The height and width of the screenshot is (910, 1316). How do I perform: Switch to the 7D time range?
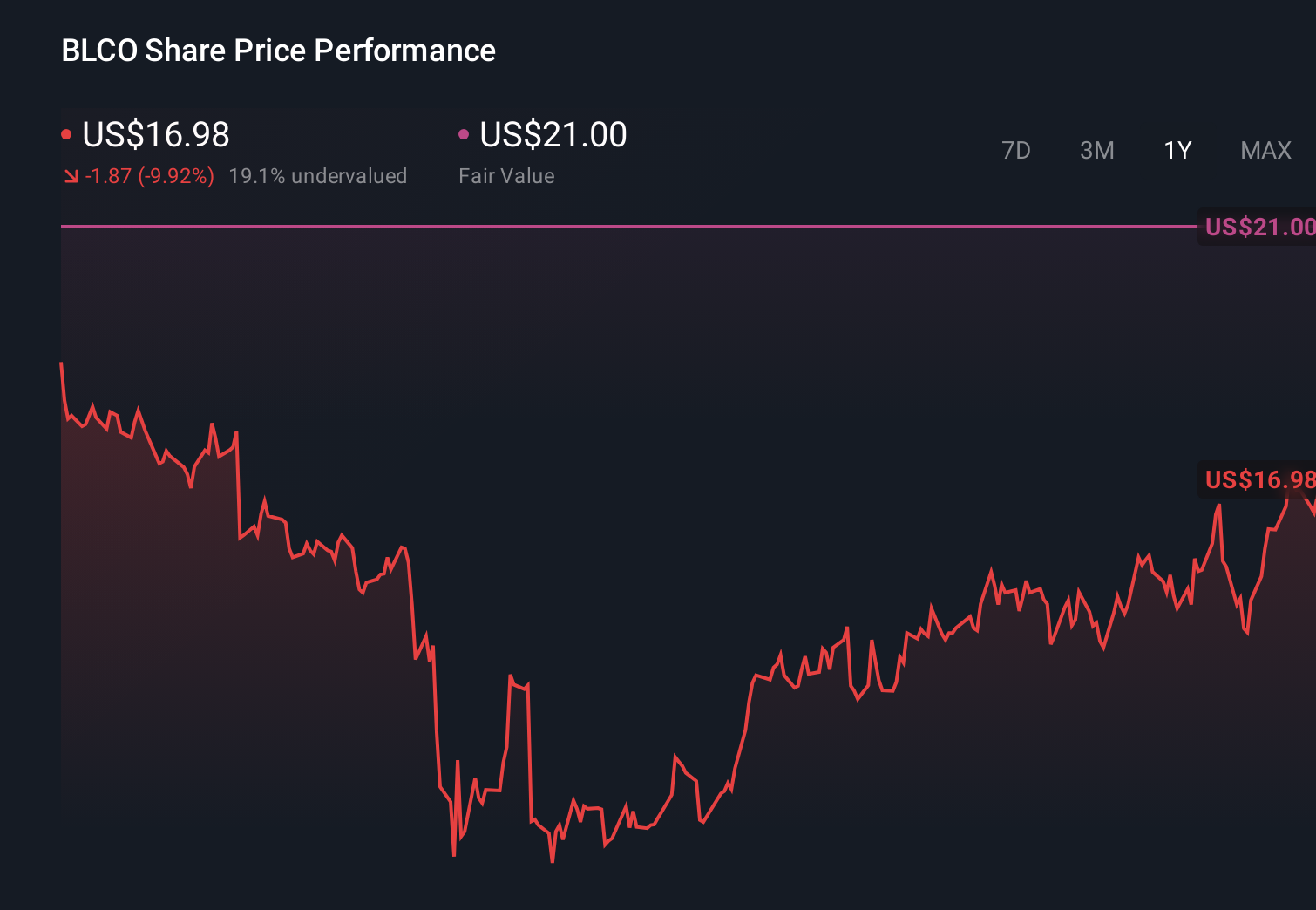click(1017, 150)
